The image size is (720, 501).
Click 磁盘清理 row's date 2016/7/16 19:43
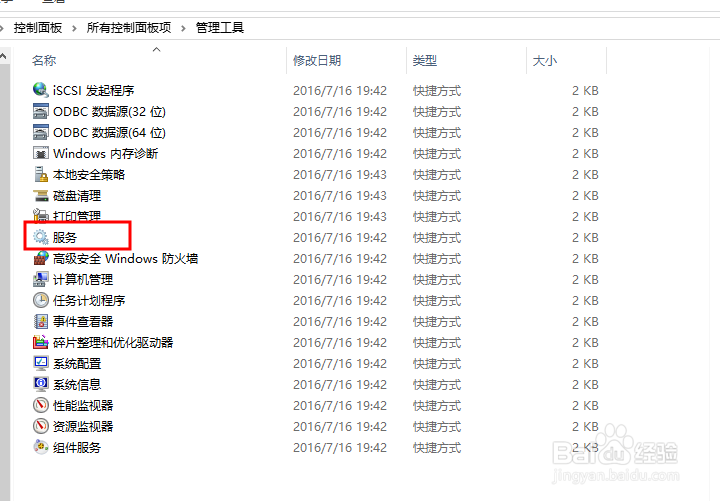340,196
